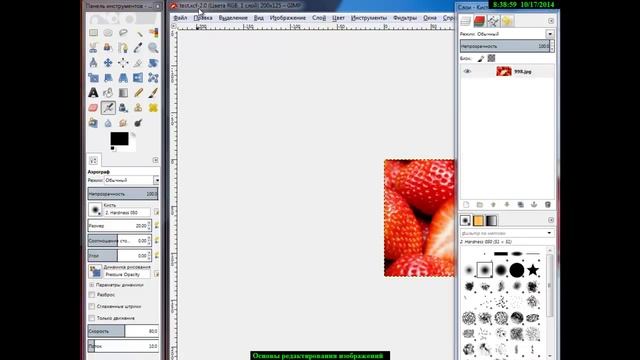This screenshot has height=360, width=640.
Task: Select the Select by Color tool
Action: tap(153, 33)
